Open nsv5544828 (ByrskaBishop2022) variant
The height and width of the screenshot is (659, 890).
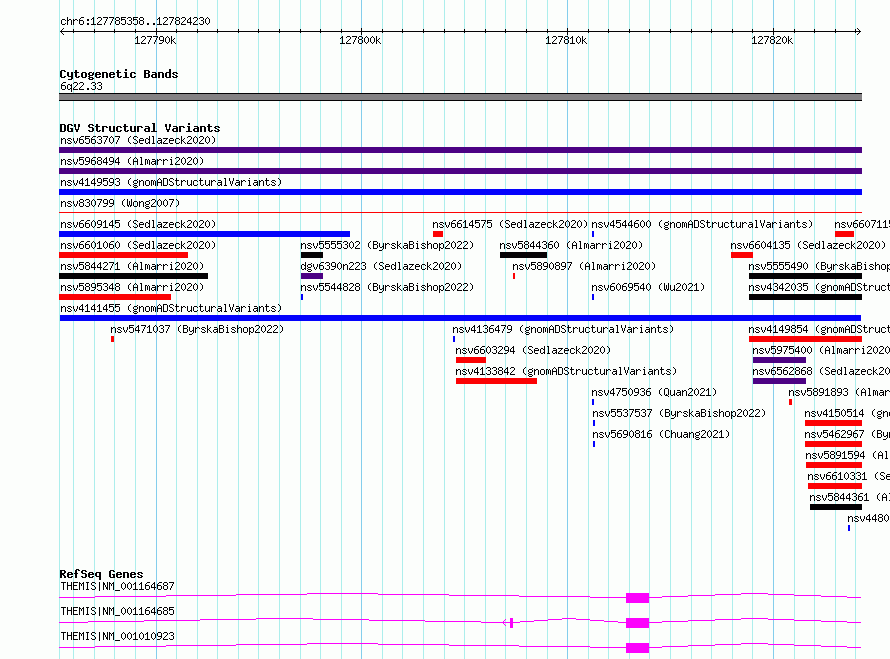pyautogui.click(x=387, y=287)
